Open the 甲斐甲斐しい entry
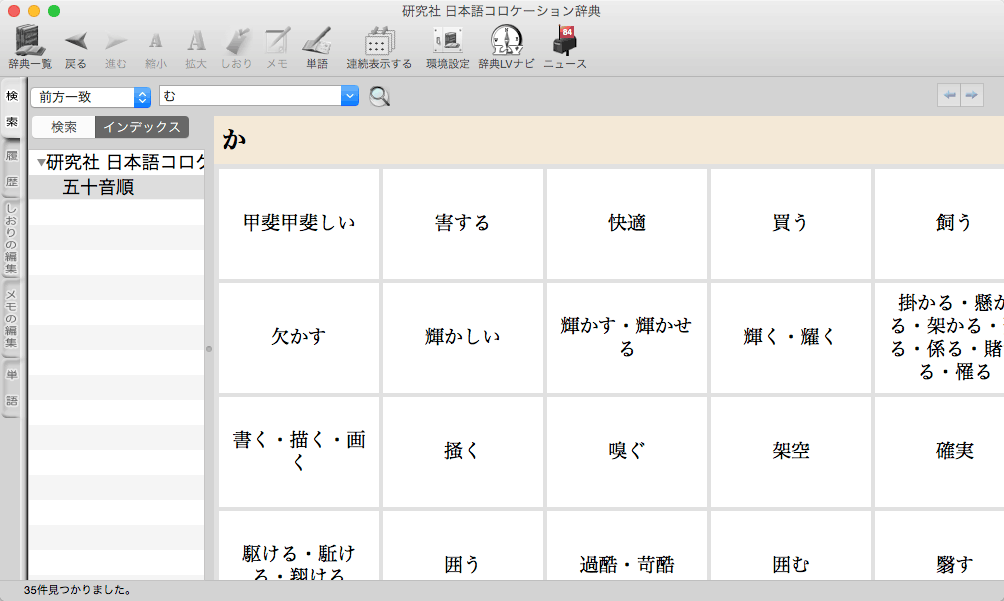Viewport: 1004px width, 601px height. pyautogui.click(x=299, y=223)
